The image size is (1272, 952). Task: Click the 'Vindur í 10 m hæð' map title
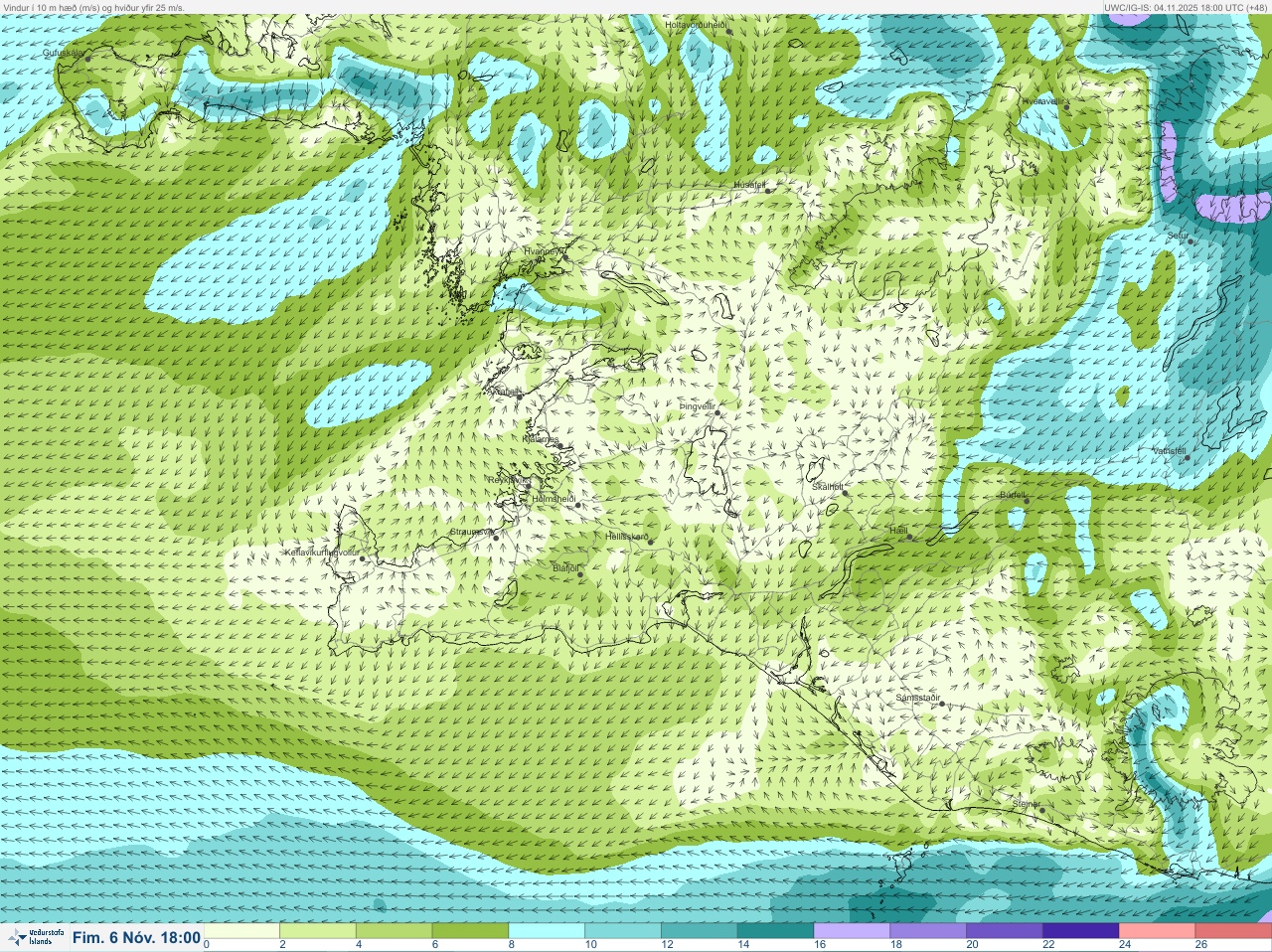[x=94, y=7]
